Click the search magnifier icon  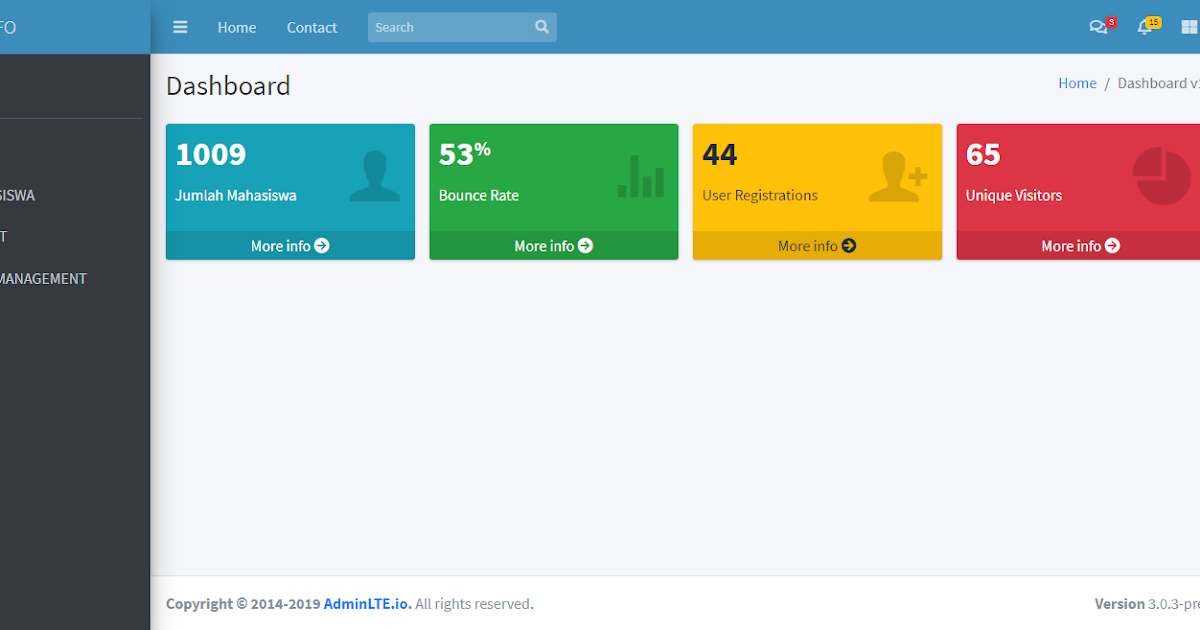tap(541, 27)
